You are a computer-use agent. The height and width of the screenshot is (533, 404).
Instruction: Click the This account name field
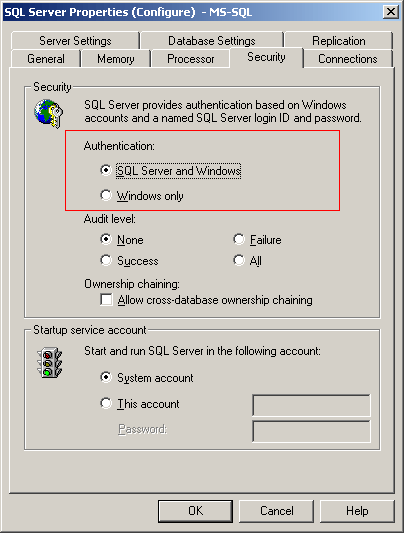click(311, 405)
